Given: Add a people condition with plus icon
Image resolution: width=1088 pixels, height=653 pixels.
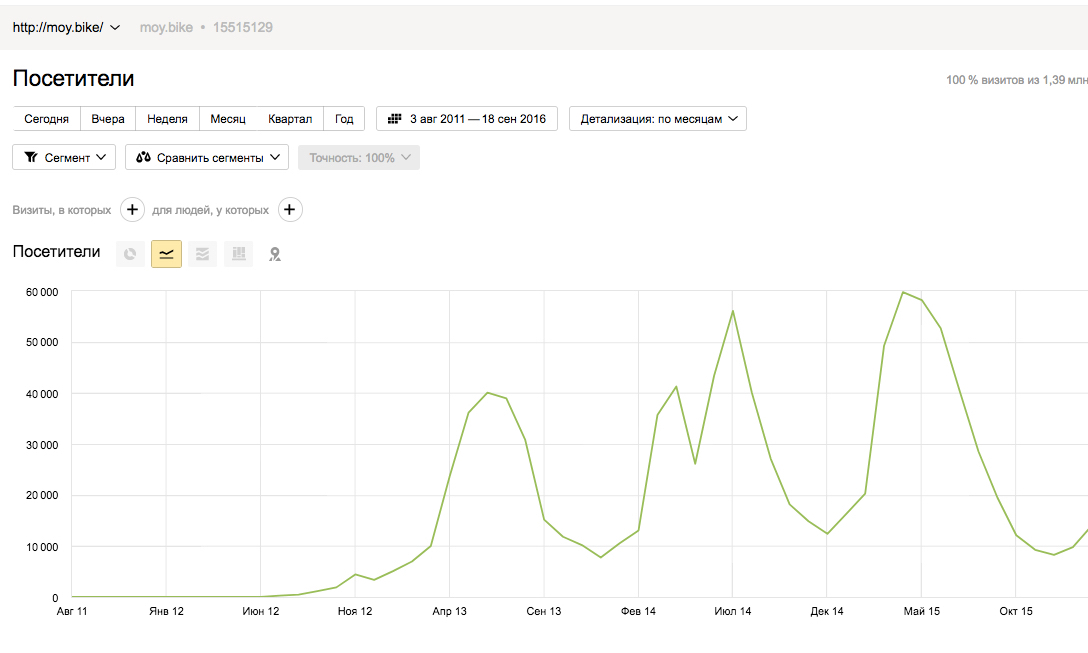Looking at the screenshot, I should [x=289, y=210].
